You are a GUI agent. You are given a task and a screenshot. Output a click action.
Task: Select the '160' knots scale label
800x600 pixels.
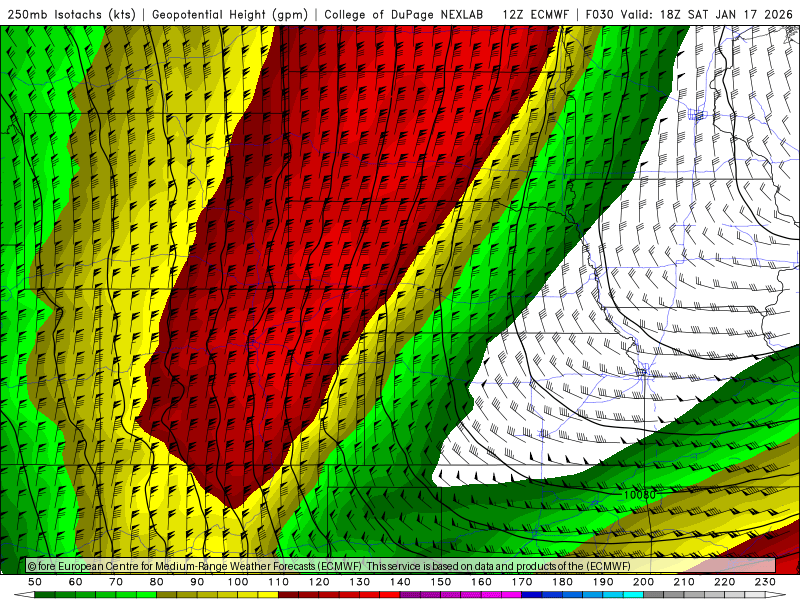481,582
